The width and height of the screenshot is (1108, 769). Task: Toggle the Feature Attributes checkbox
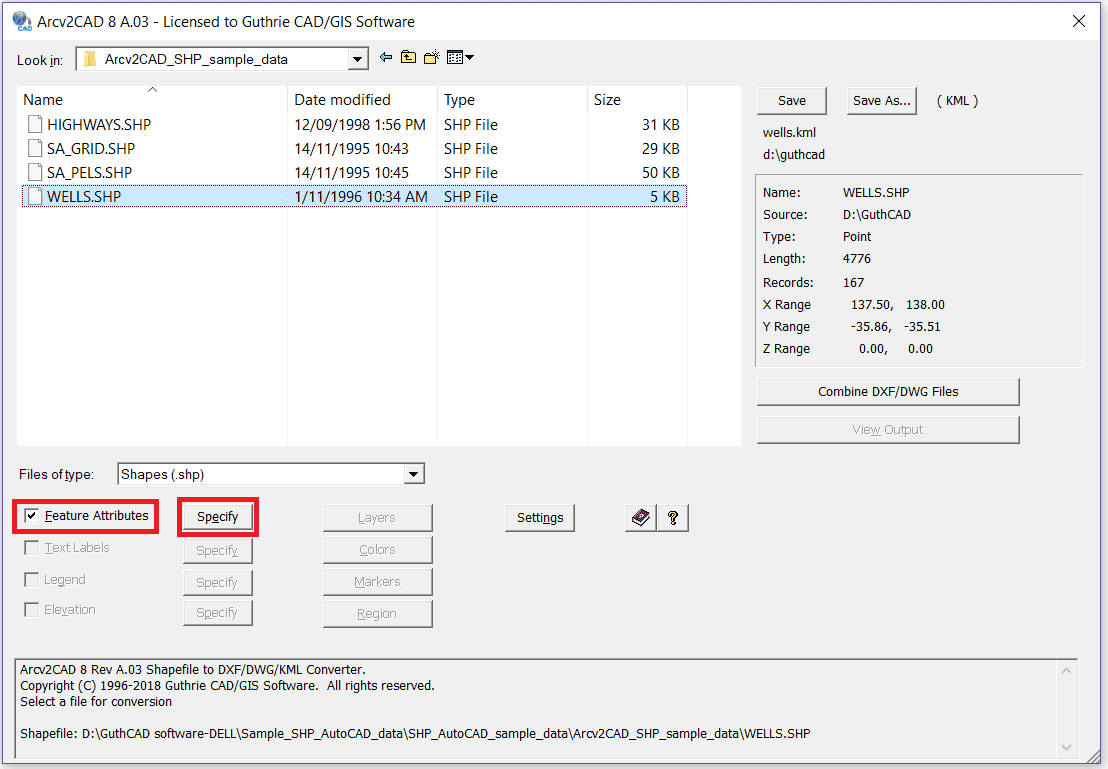32,516
